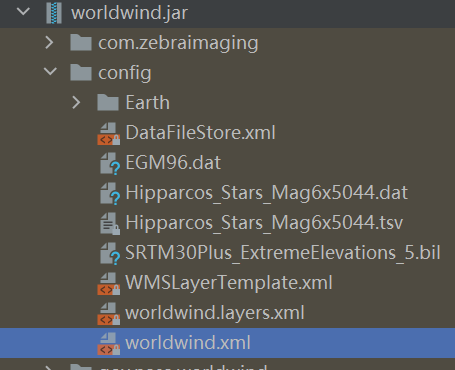Click the EGM96.dat unknown file icon

[x=110, y=163]
